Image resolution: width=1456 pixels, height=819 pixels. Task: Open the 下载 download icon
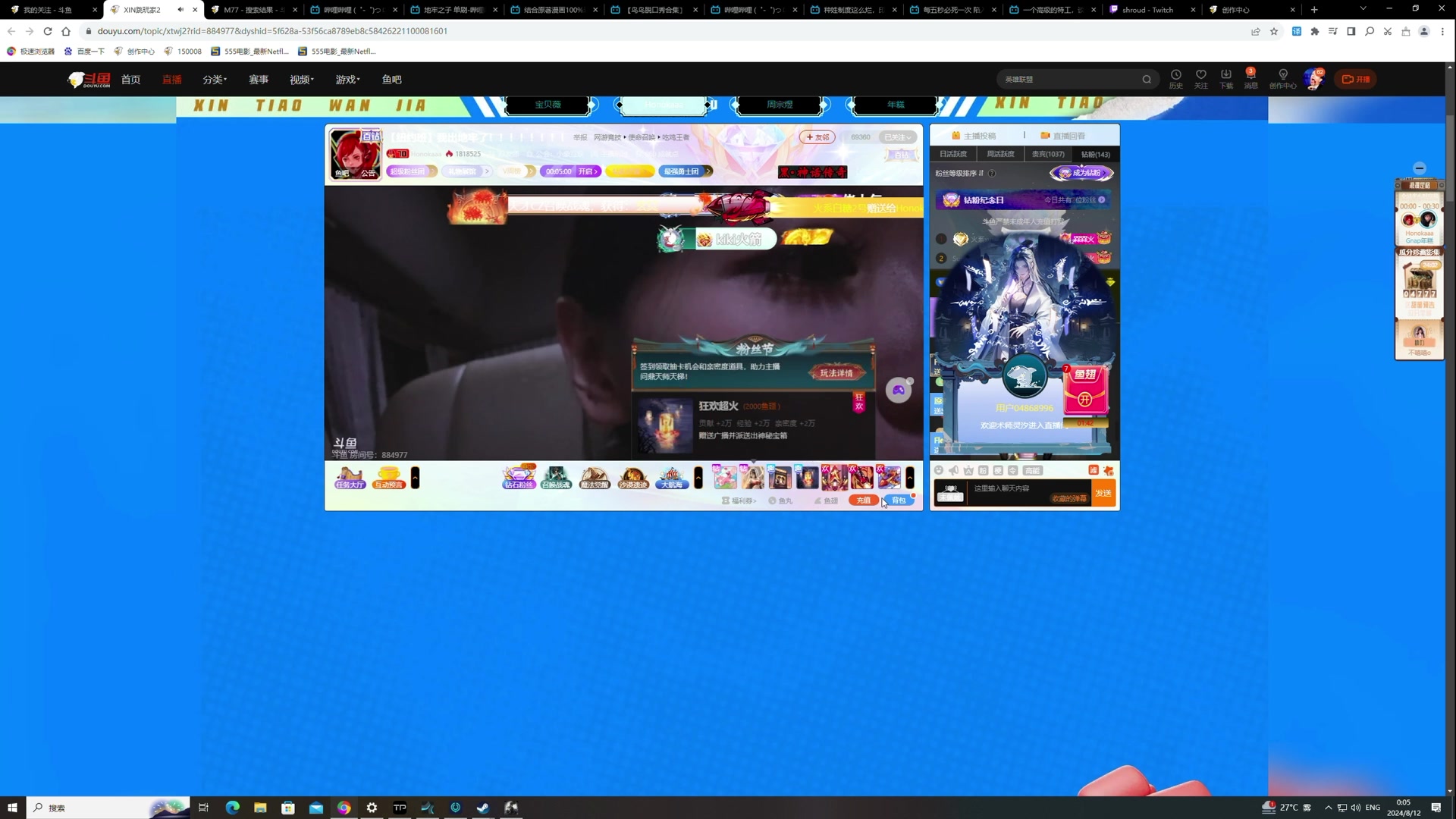pos(1225,75)
